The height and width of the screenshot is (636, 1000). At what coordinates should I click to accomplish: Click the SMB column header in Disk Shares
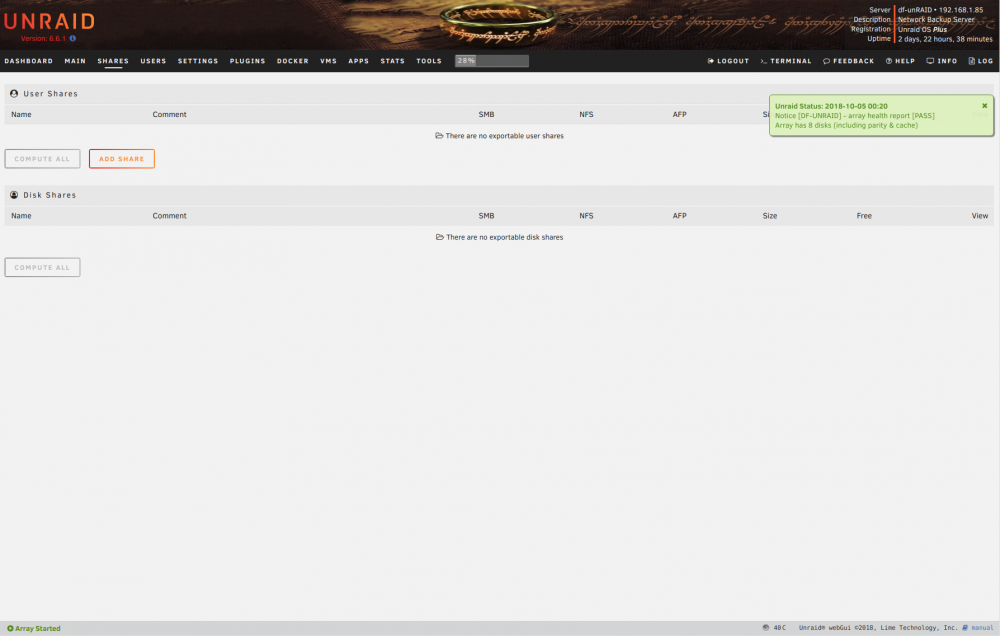tap(487, 216)
